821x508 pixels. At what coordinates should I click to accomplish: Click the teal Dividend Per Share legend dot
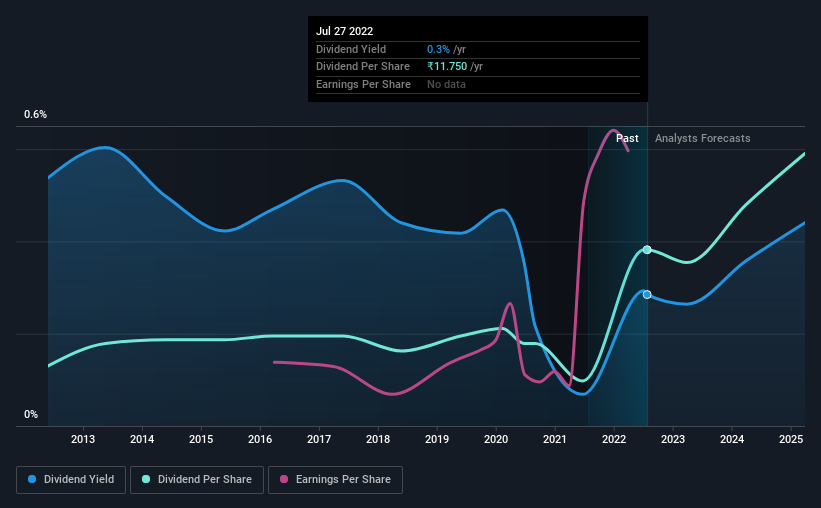(146, 479)
